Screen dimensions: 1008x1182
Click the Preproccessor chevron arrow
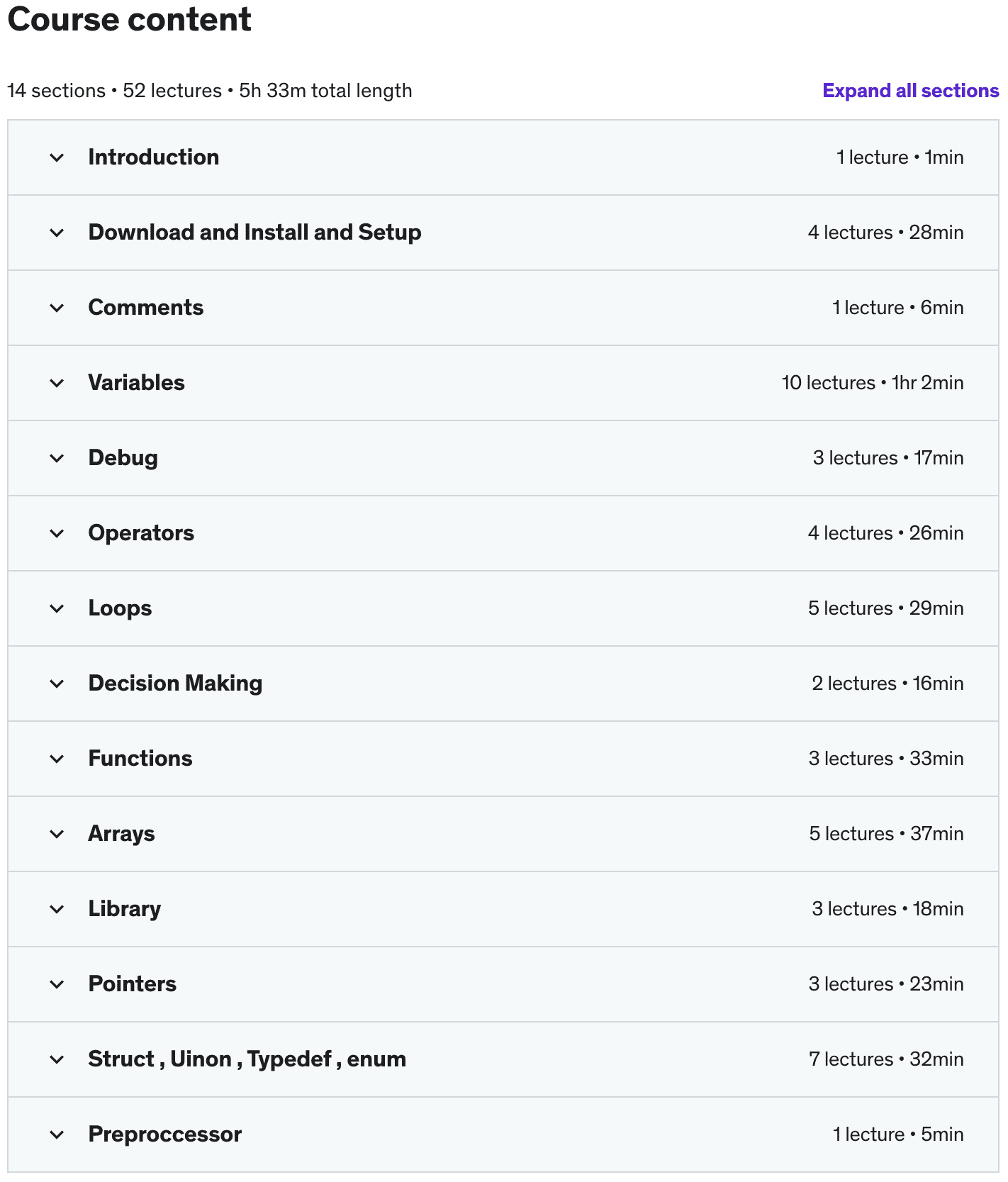point(57,1134)
